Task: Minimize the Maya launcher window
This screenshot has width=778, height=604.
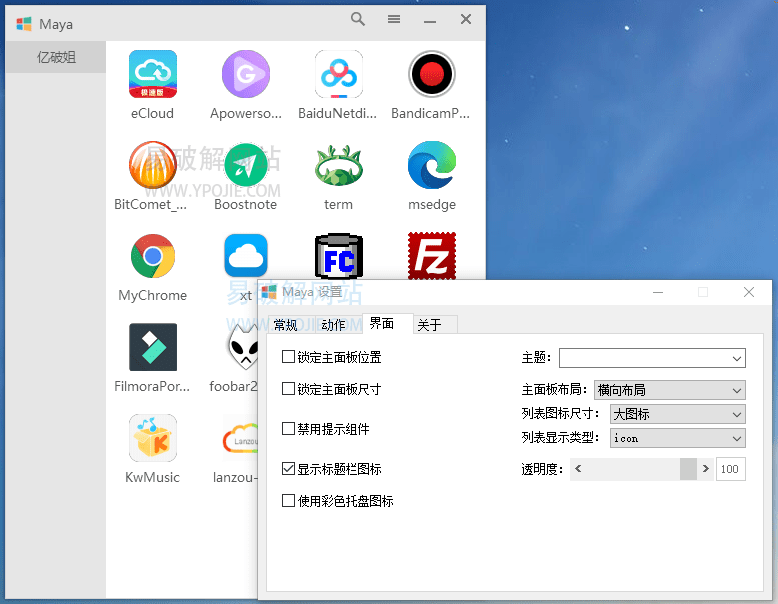Action: point(430,19)
